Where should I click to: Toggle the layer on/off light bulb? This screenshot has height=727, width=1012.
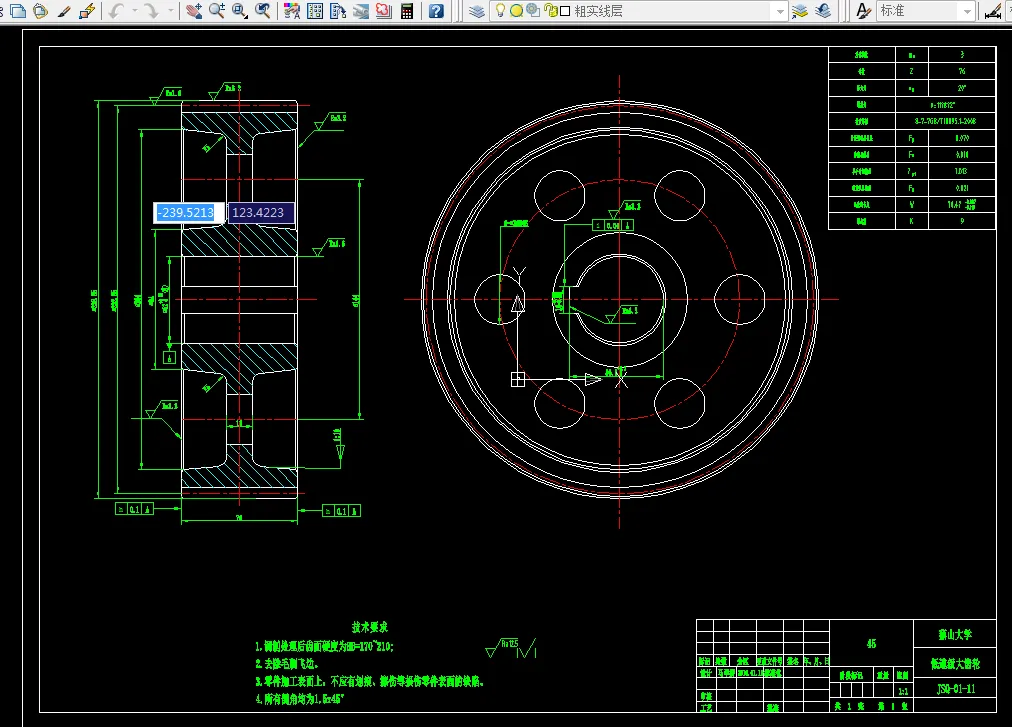coord(500,10)
